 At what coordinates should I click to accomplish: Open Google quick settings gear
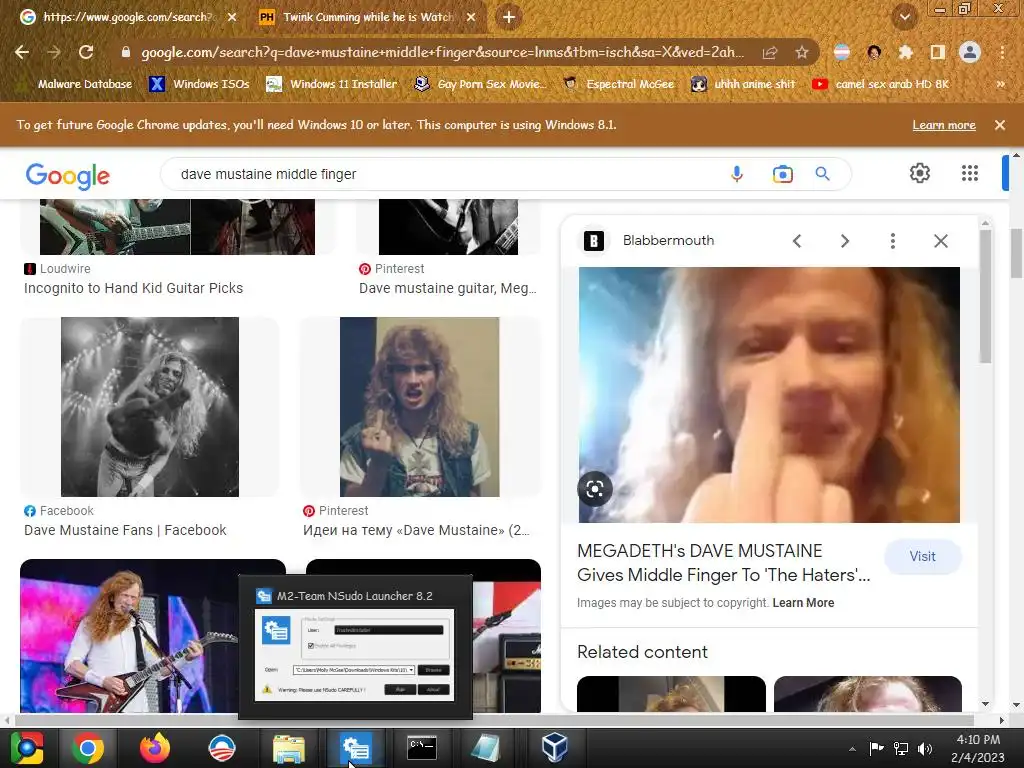(920, 173)
